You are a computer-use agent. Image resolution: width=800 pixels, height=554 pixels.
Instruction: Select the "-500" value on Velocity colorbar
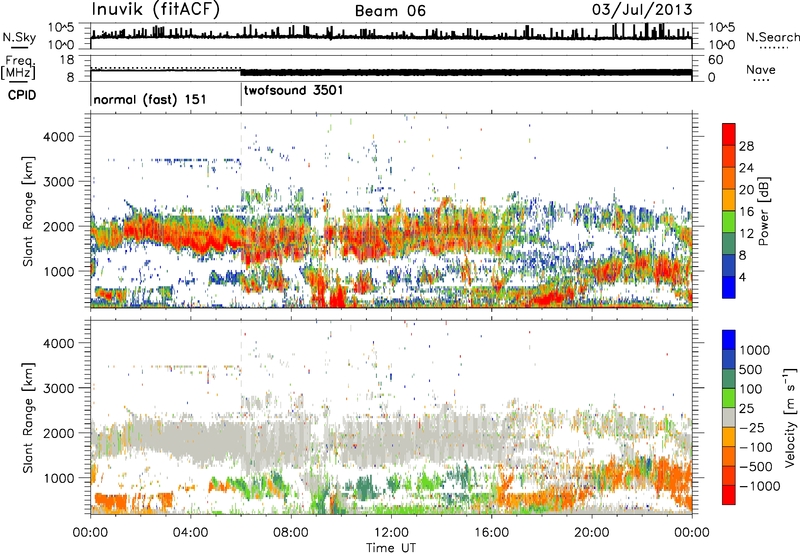click(x=756, y=467)
